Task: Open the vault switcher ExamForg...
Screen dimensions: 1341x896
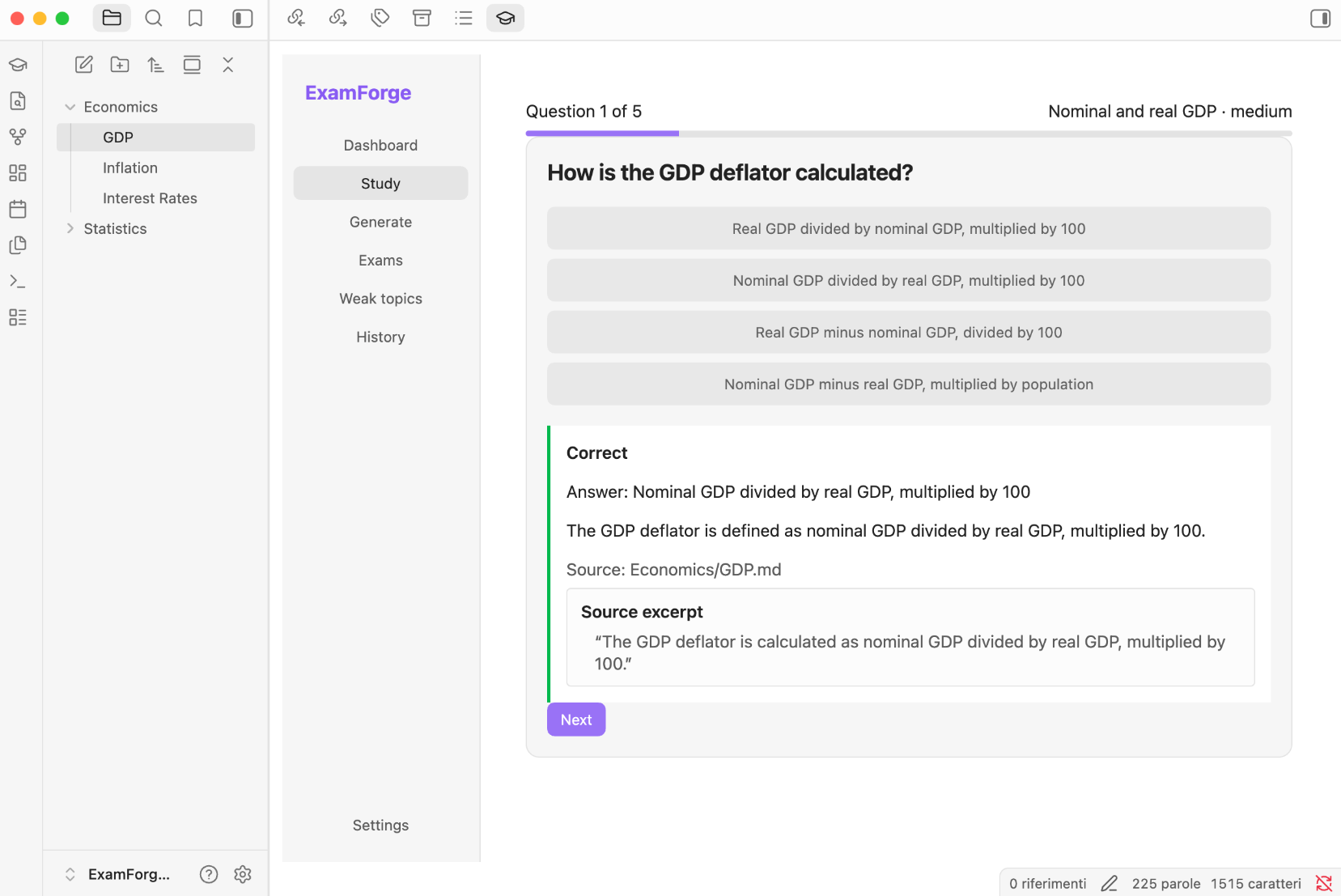Action: point(117,874)
